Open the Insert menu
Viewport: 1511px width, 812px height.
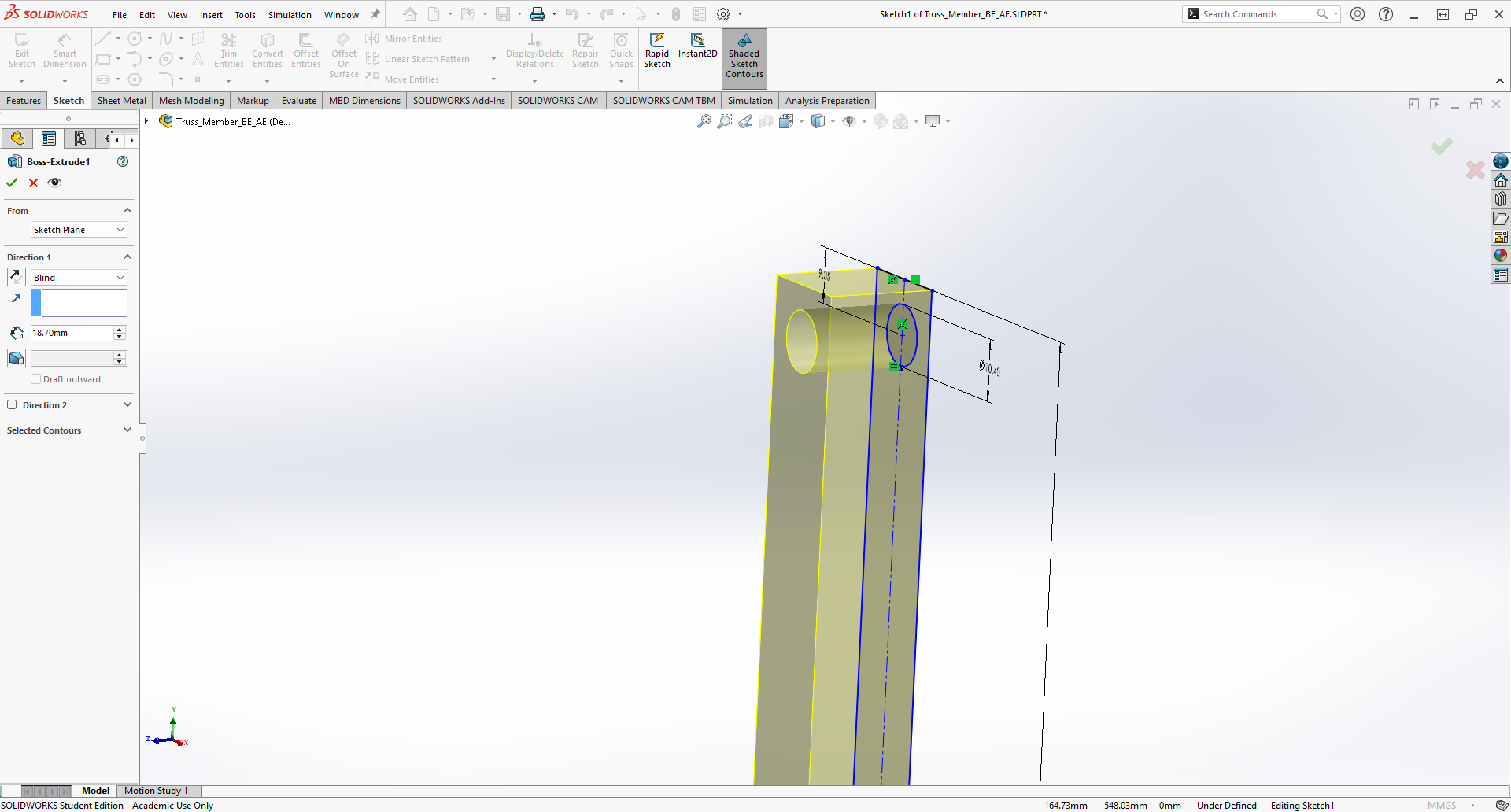211,15
